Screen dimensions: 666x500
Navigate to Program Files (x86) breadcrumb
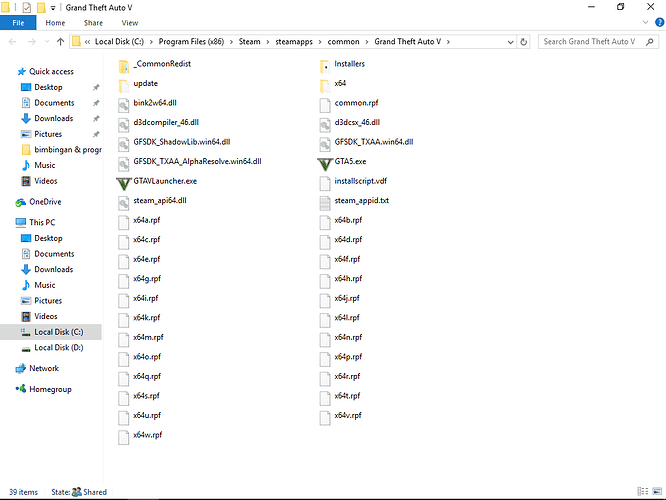191,42
